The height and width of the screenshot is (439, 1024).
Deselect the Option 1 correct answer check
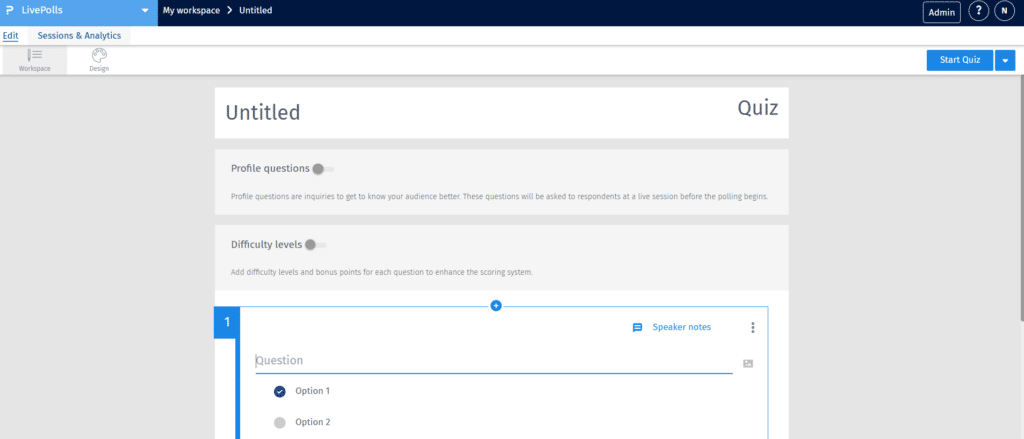[x=280, y=391]
